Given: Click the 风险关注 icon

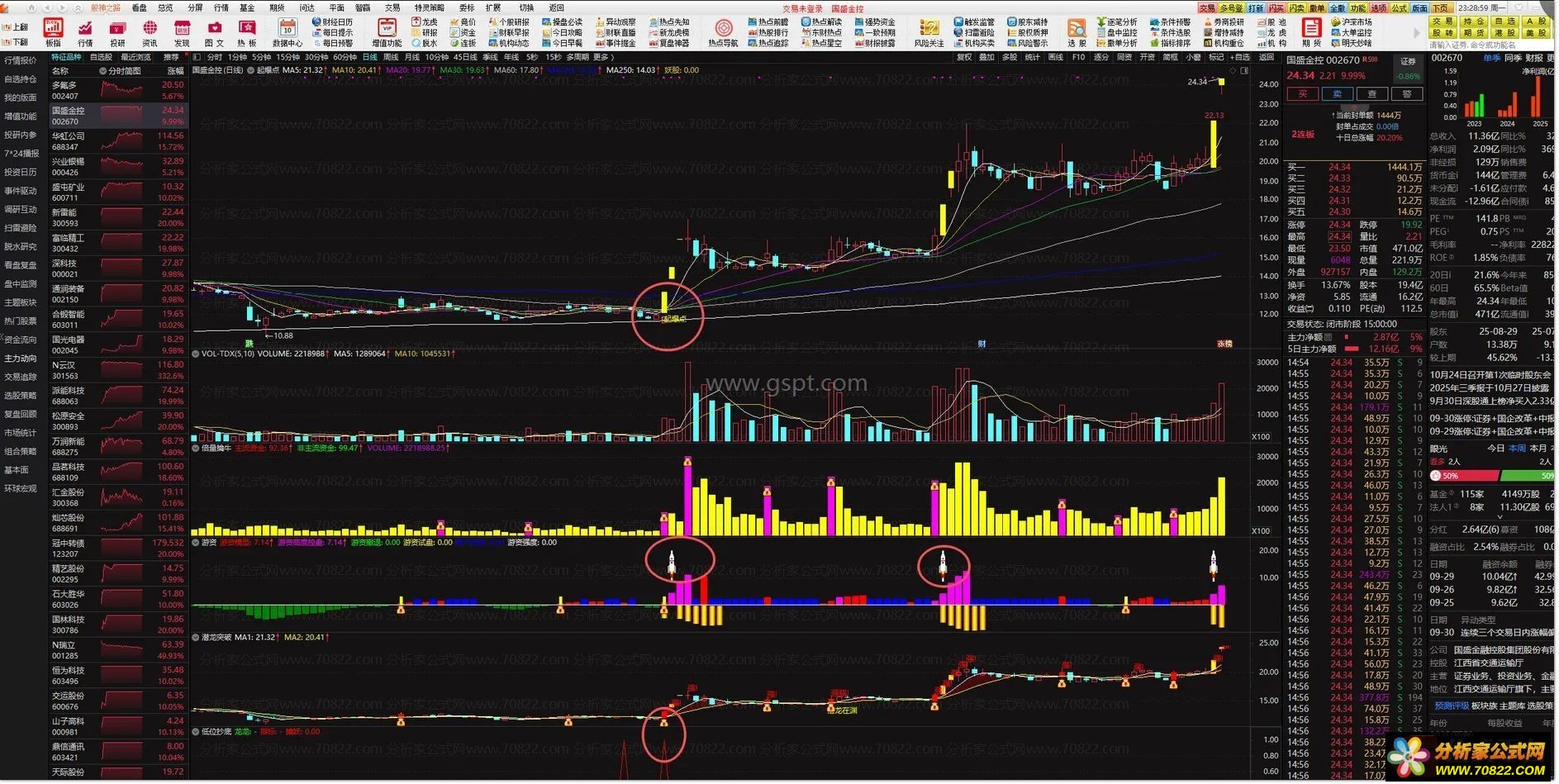Looking at the screenshot, I should pos(929,32).
